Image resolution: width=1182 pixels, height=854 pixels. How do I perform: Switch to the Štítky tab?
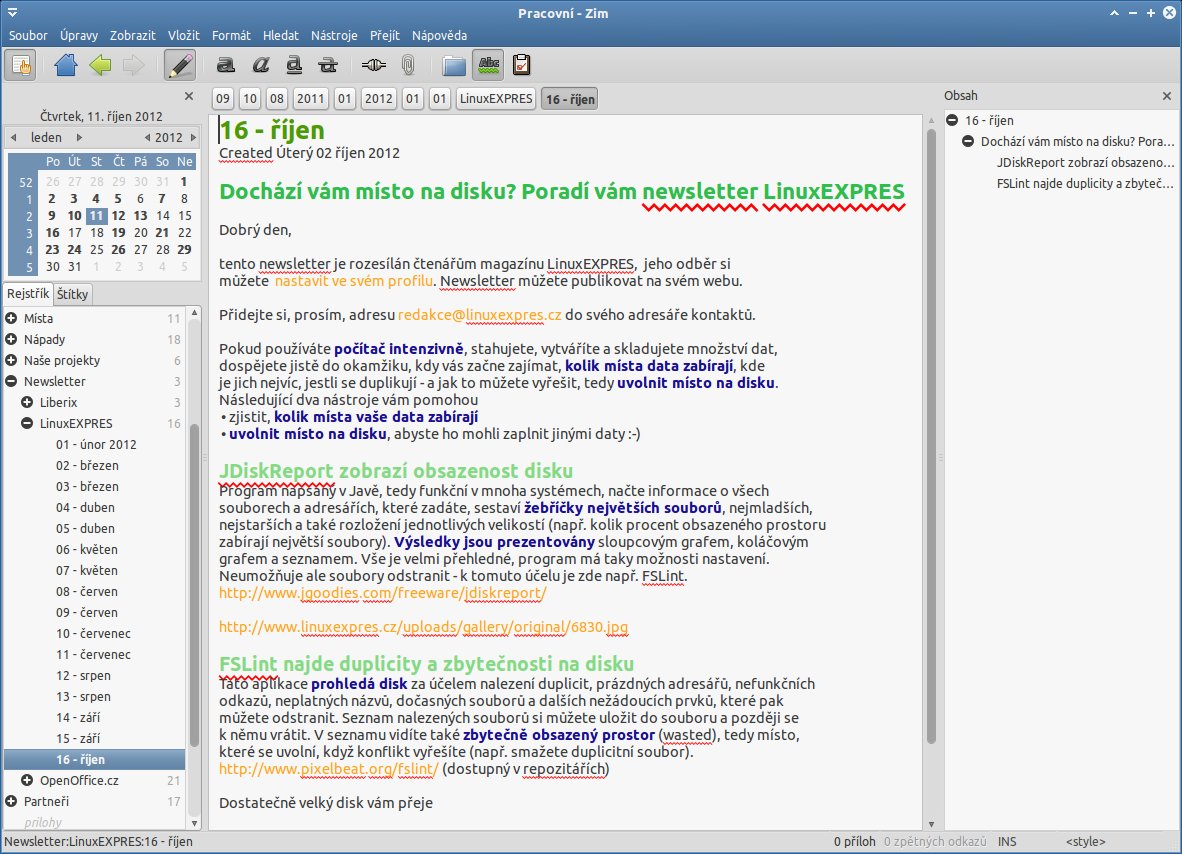pyautogui.click(x=72, y=294)
